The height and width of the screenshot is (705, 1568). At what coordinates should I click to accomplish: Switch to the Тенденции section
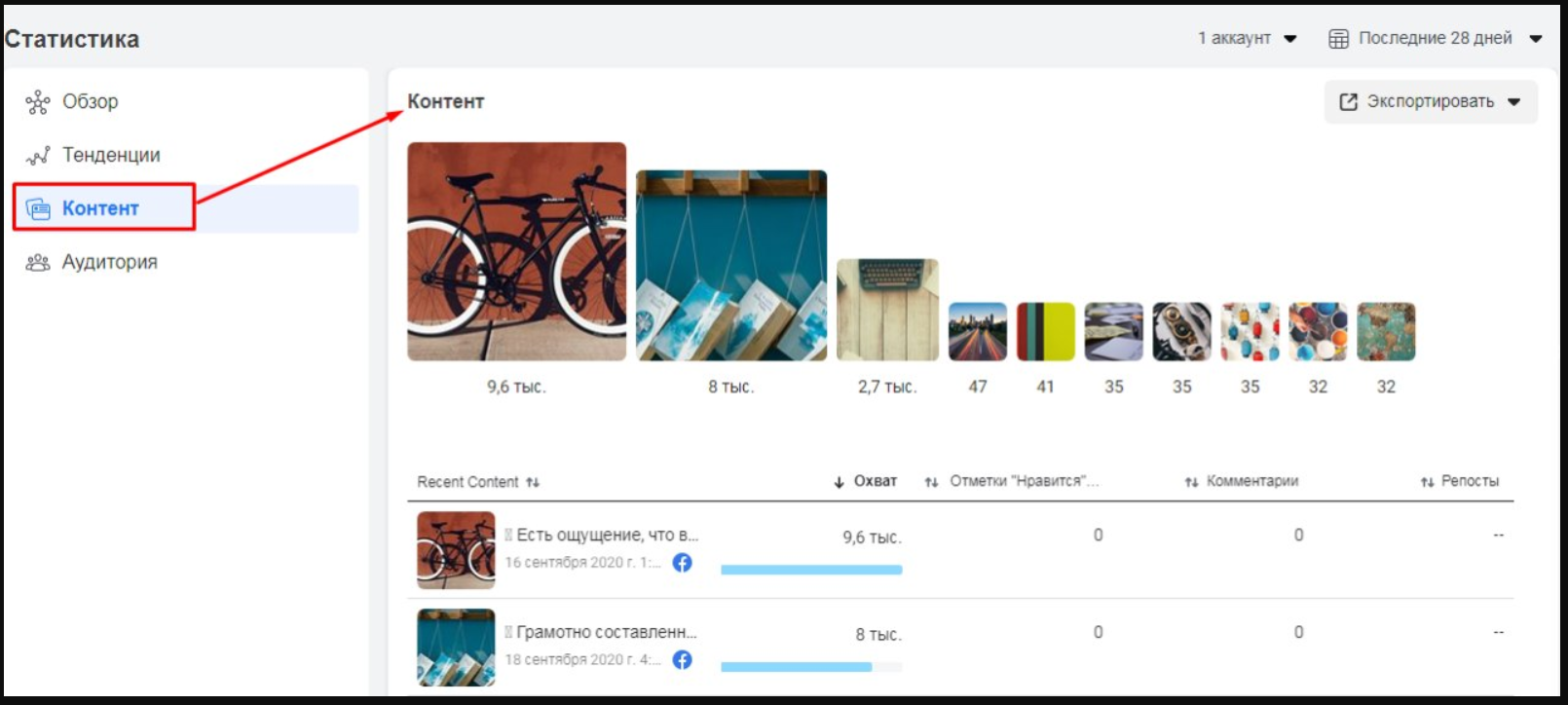[x=111, y=156]
